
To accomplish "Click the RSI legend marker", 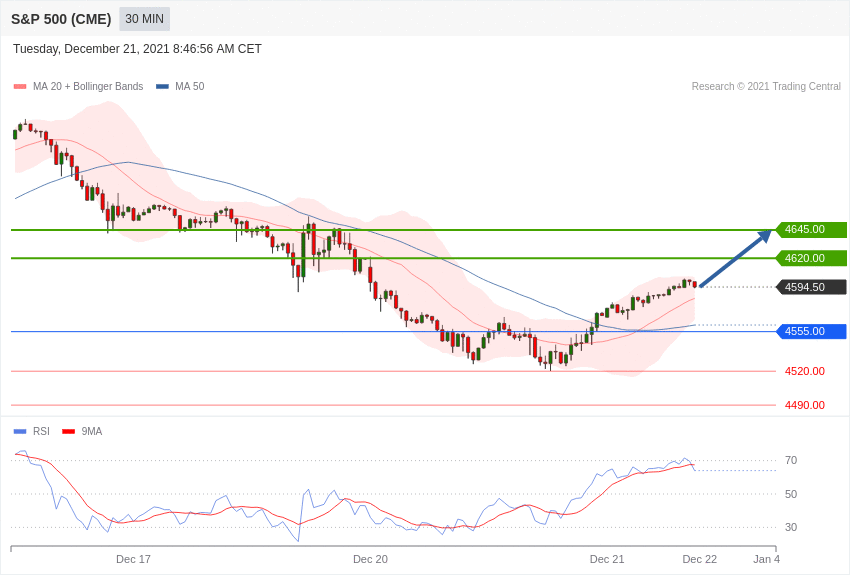I will pyautogui.click(x=20, y=432).
